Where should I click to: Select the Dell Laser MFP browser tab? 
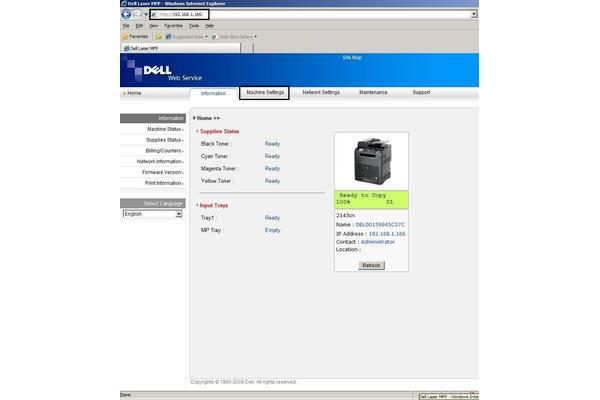coord(181,48)
